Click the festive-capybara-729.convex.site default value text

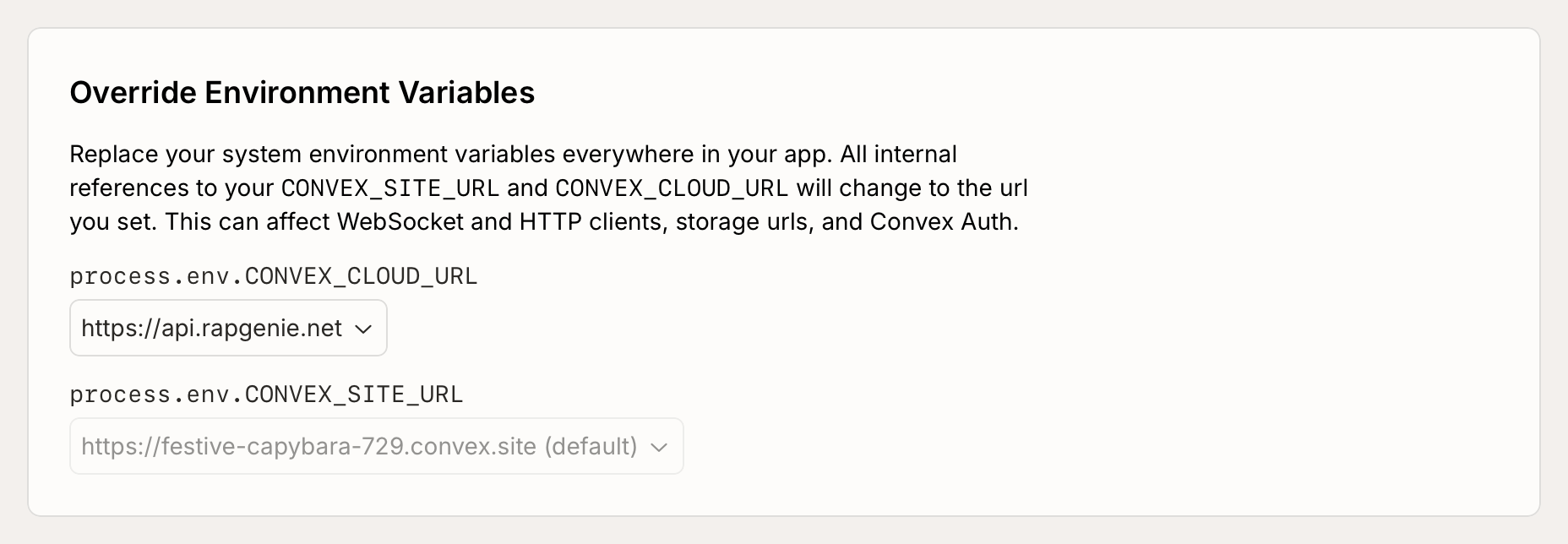[x=359, y=446]
